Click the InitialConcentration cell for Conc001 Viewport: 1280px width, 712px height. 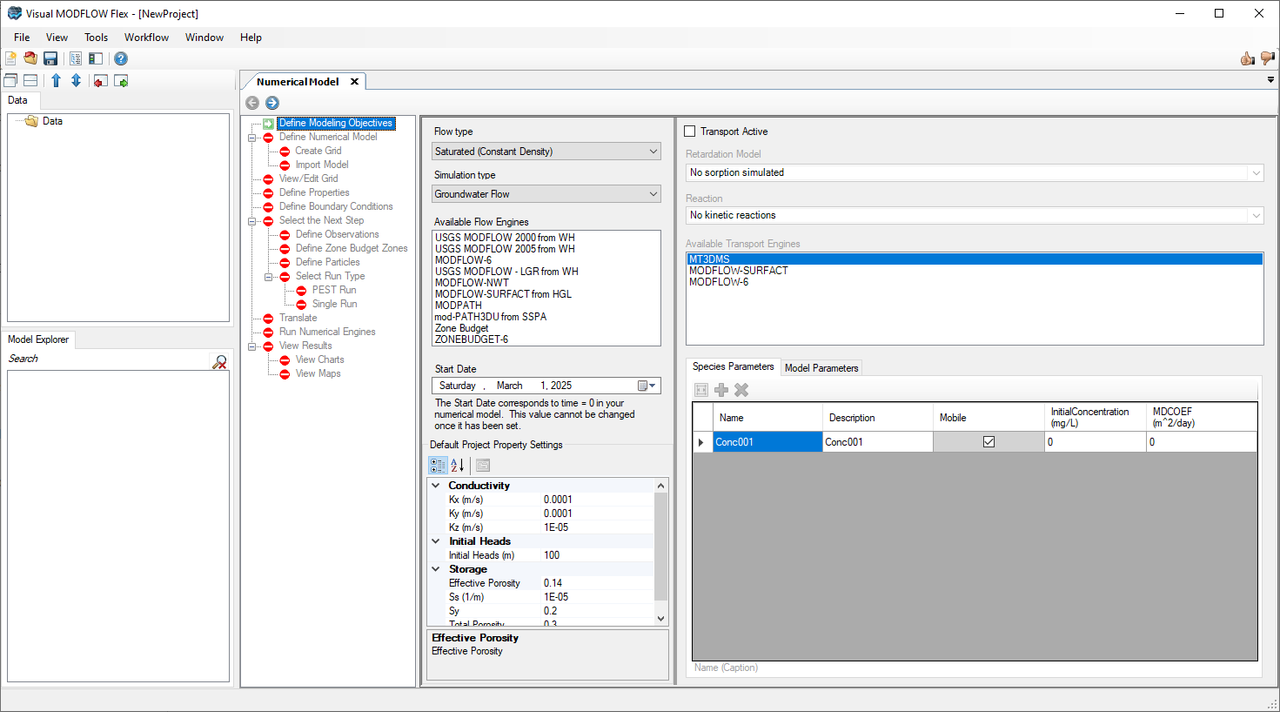click(x=1095, y=441)
